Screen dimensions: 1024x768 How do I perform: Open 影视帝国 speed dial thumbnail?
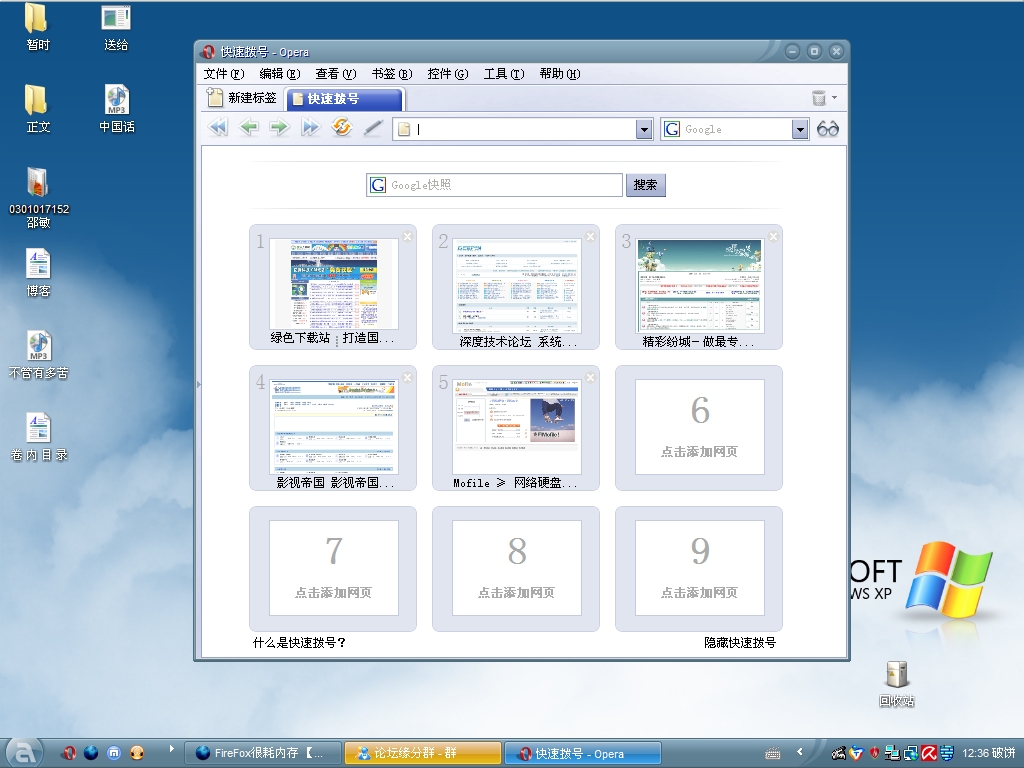(x=334, y=426)
